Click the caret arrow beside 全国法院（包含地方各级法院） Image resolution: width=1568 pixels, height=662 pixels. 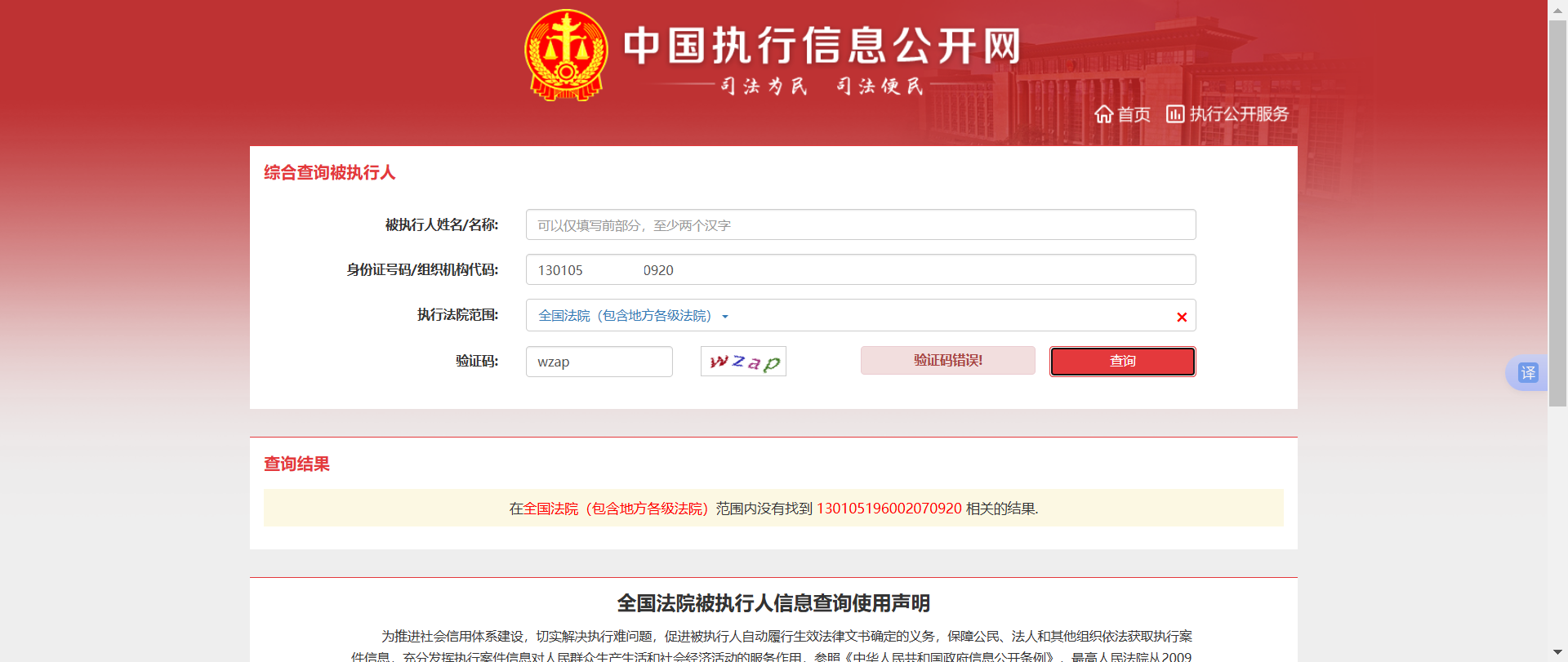click(x=725, y=317)
